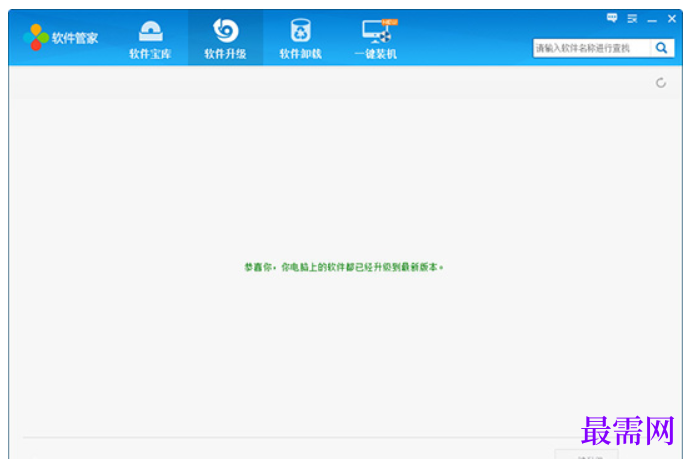Click the orange NEW badge on 一键装机
This screenshot has width=693, height=462.
click(x=390, y=22)
